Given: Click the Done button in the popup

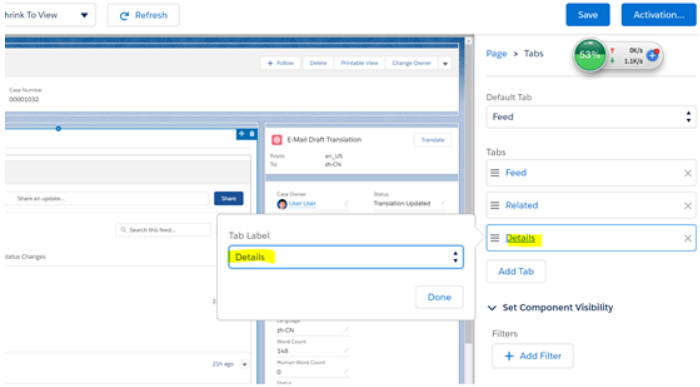Looking at the screenshot, I should [439, 297].
